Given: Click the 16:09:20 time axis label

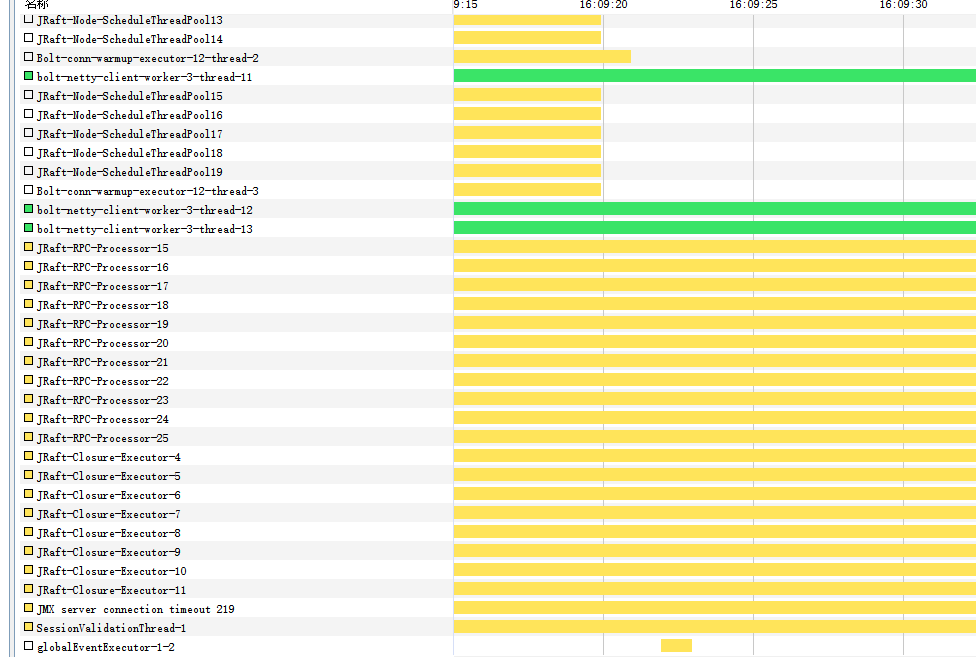Looking at the screenshot, I should (x=603, y=5).
